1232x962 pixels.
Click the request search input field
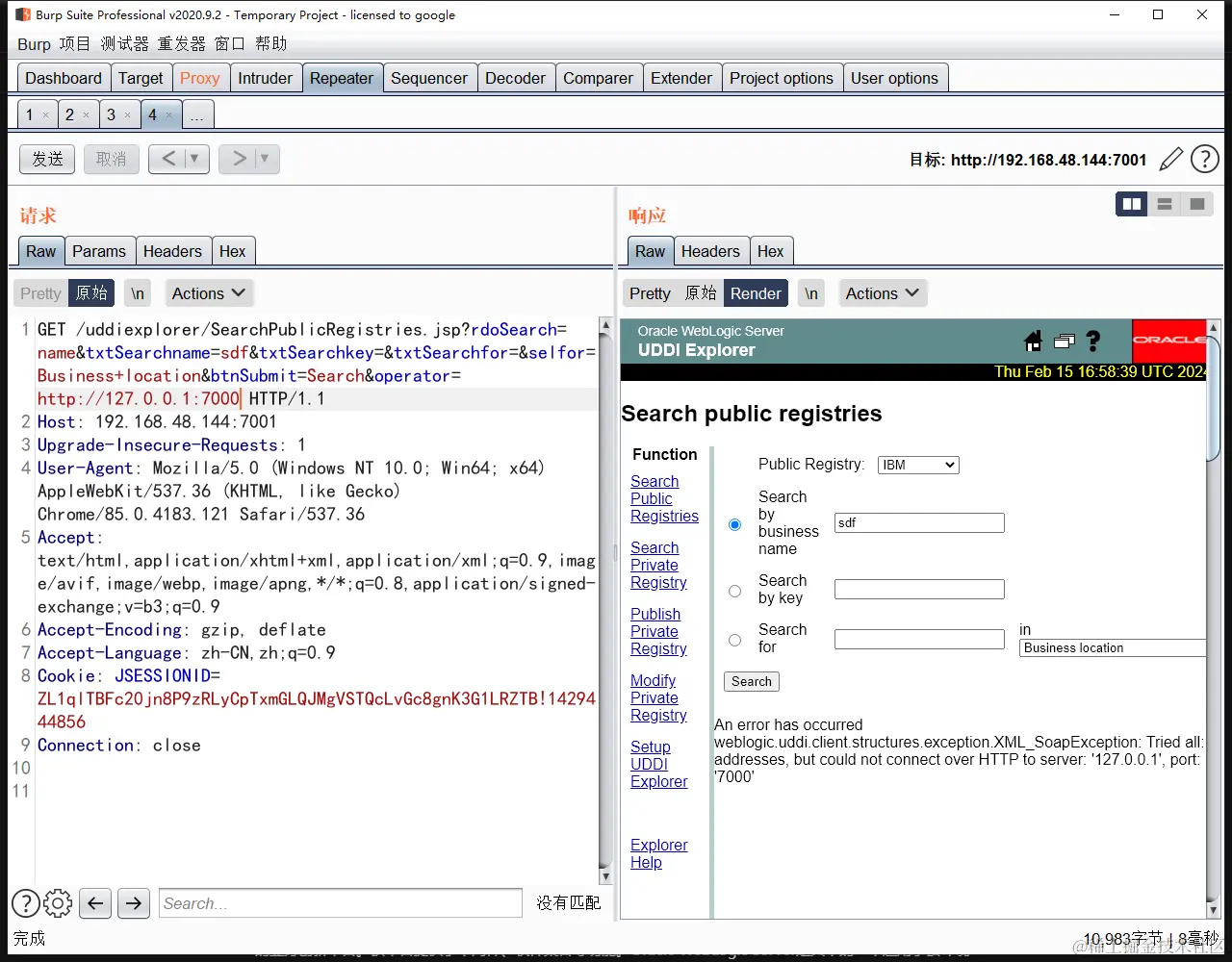[x=341, y=903]
